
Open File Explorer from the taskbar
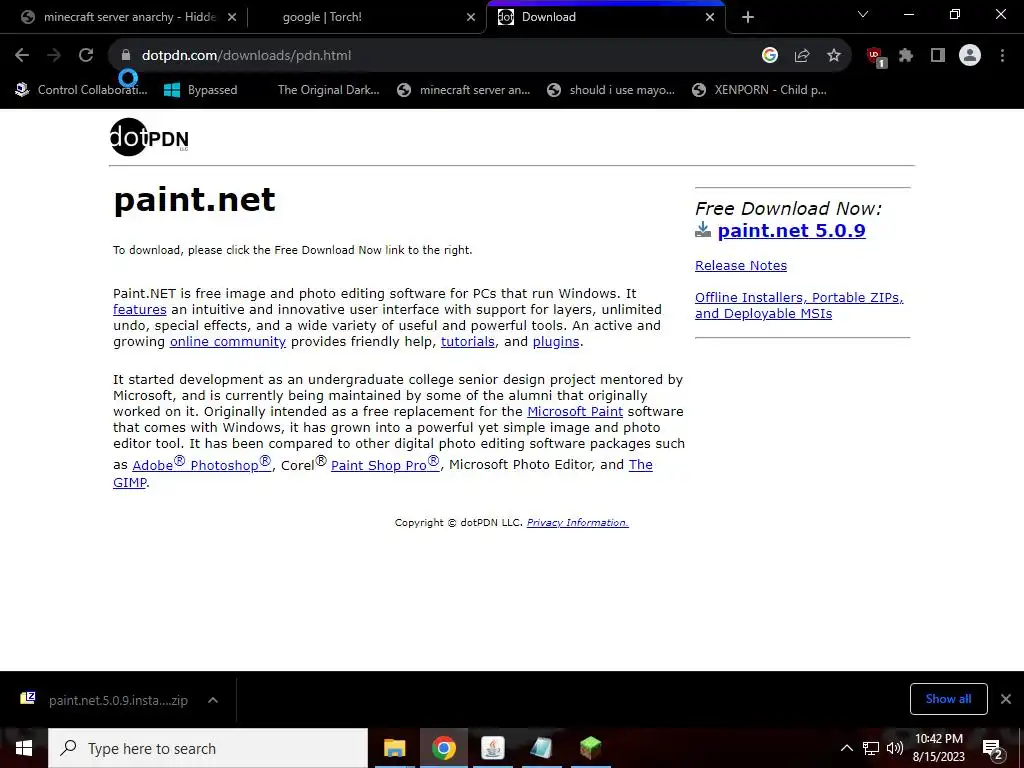pos(394,748)
